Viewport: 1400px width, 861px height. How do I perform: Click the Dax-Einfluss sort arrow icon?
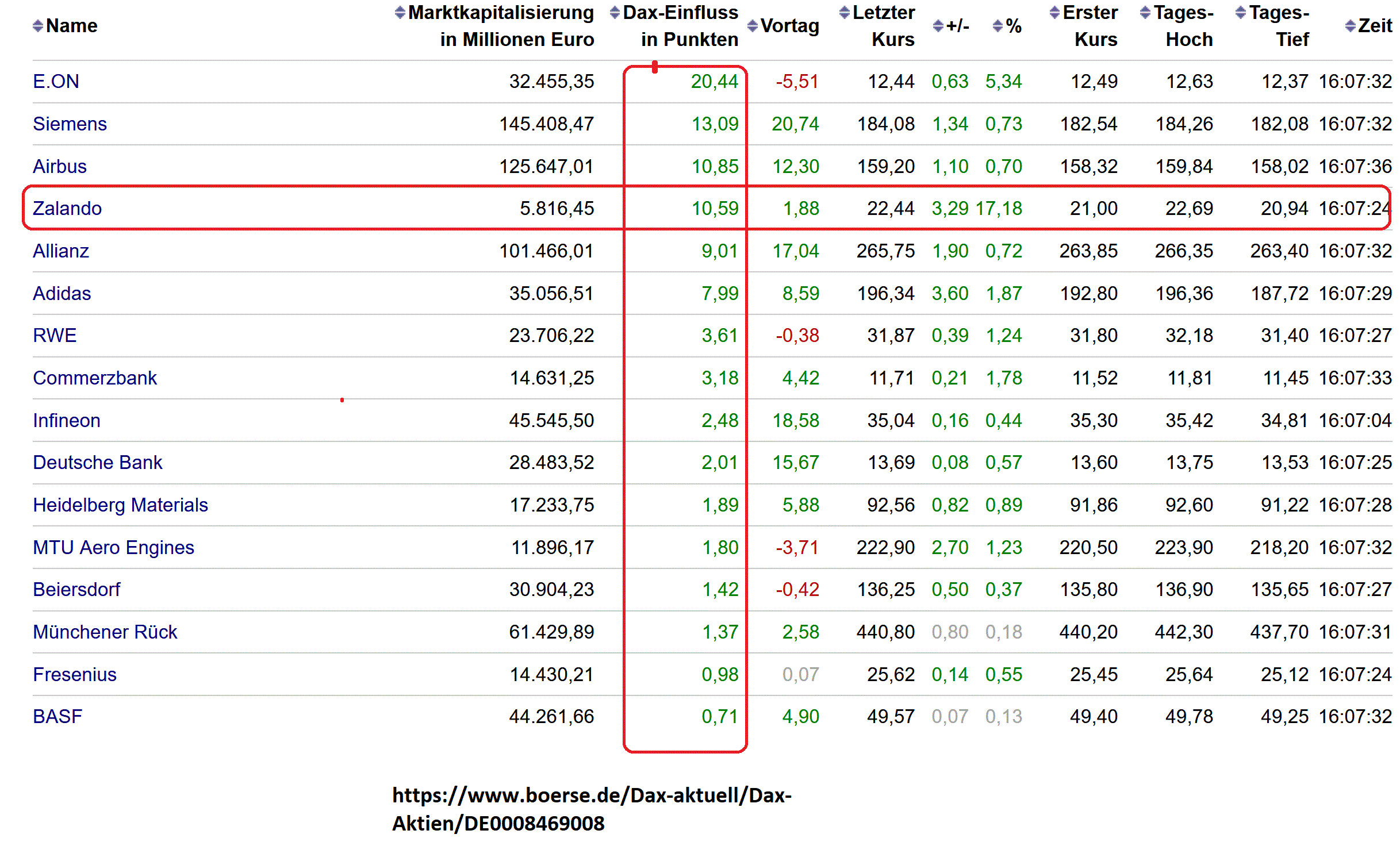[x=615, y=12]
